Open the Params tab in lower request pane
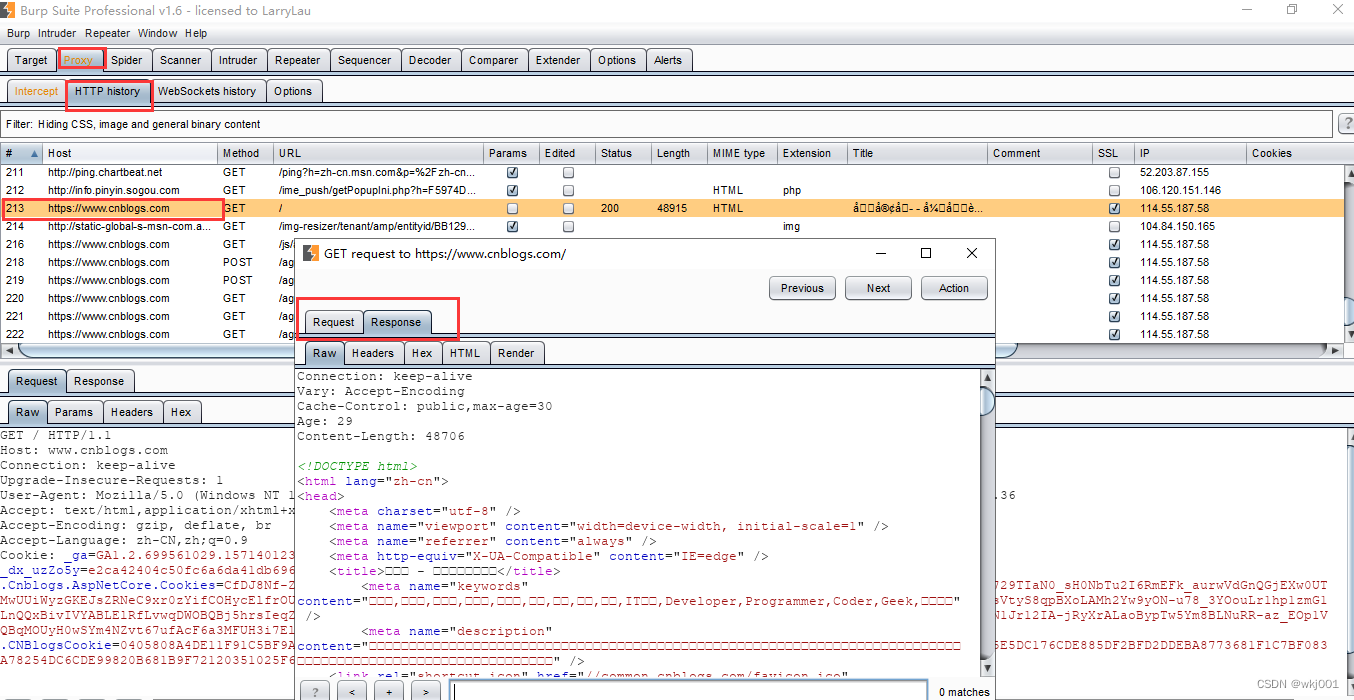 point(74,412)
